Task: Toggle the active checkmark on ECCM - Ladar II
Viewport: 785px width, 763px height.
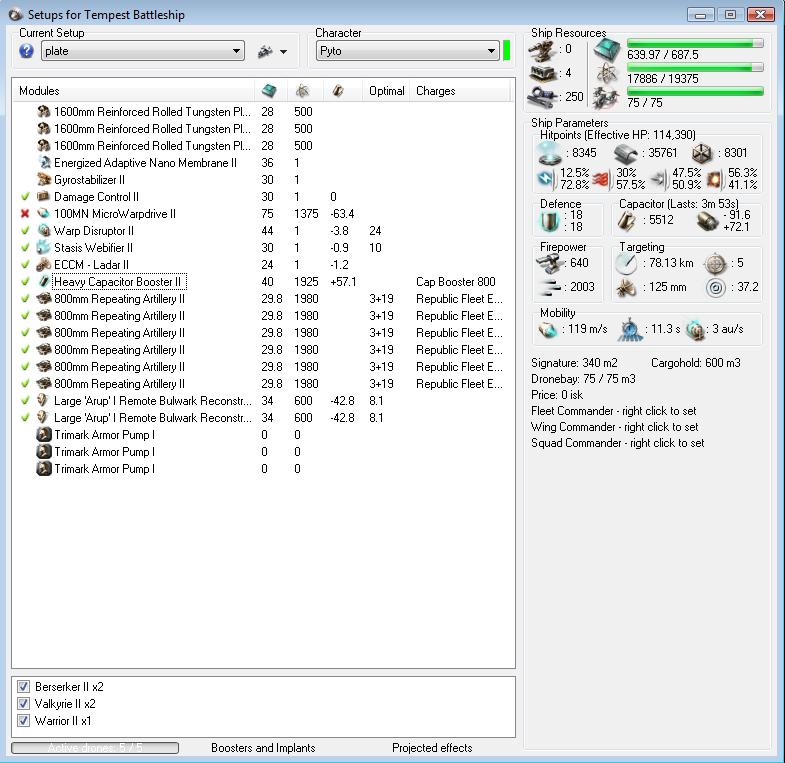Action: pyautogui.click(x=25, y=265)
